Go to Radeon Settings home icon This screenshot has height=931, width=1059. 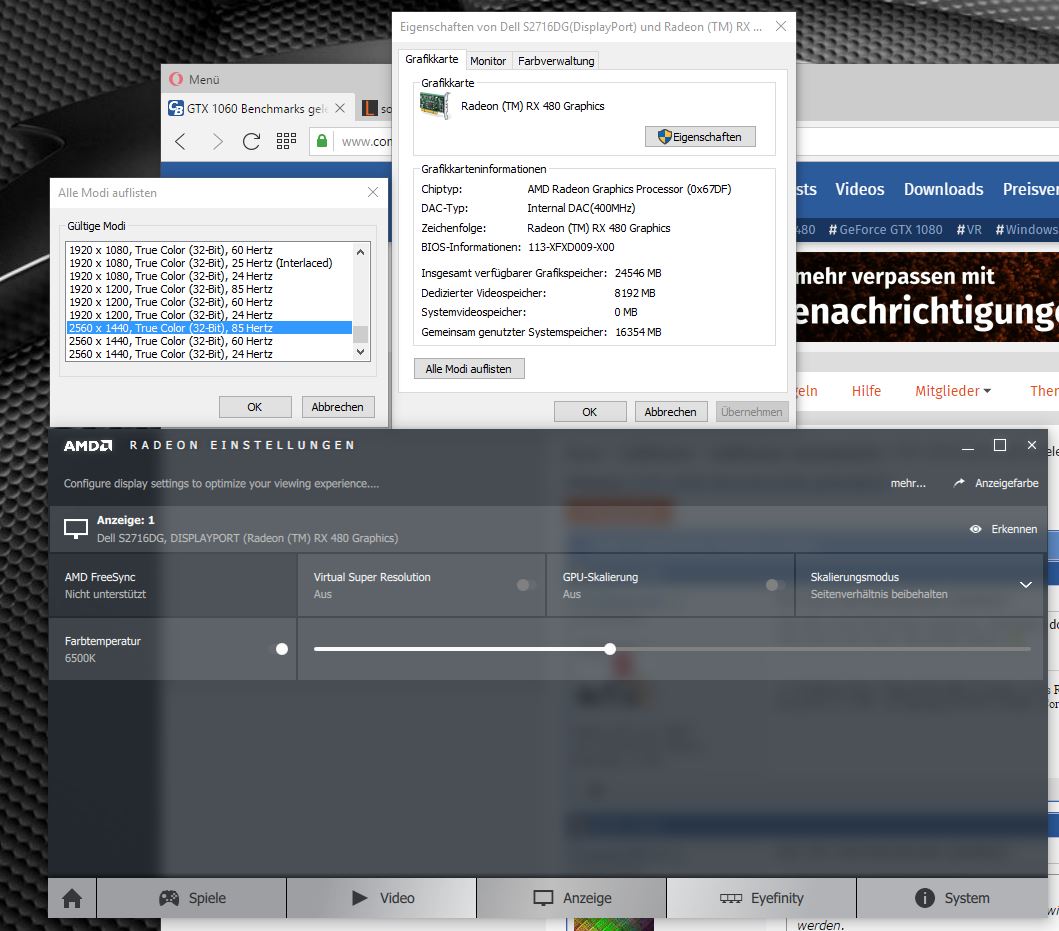tap(72, 898)
